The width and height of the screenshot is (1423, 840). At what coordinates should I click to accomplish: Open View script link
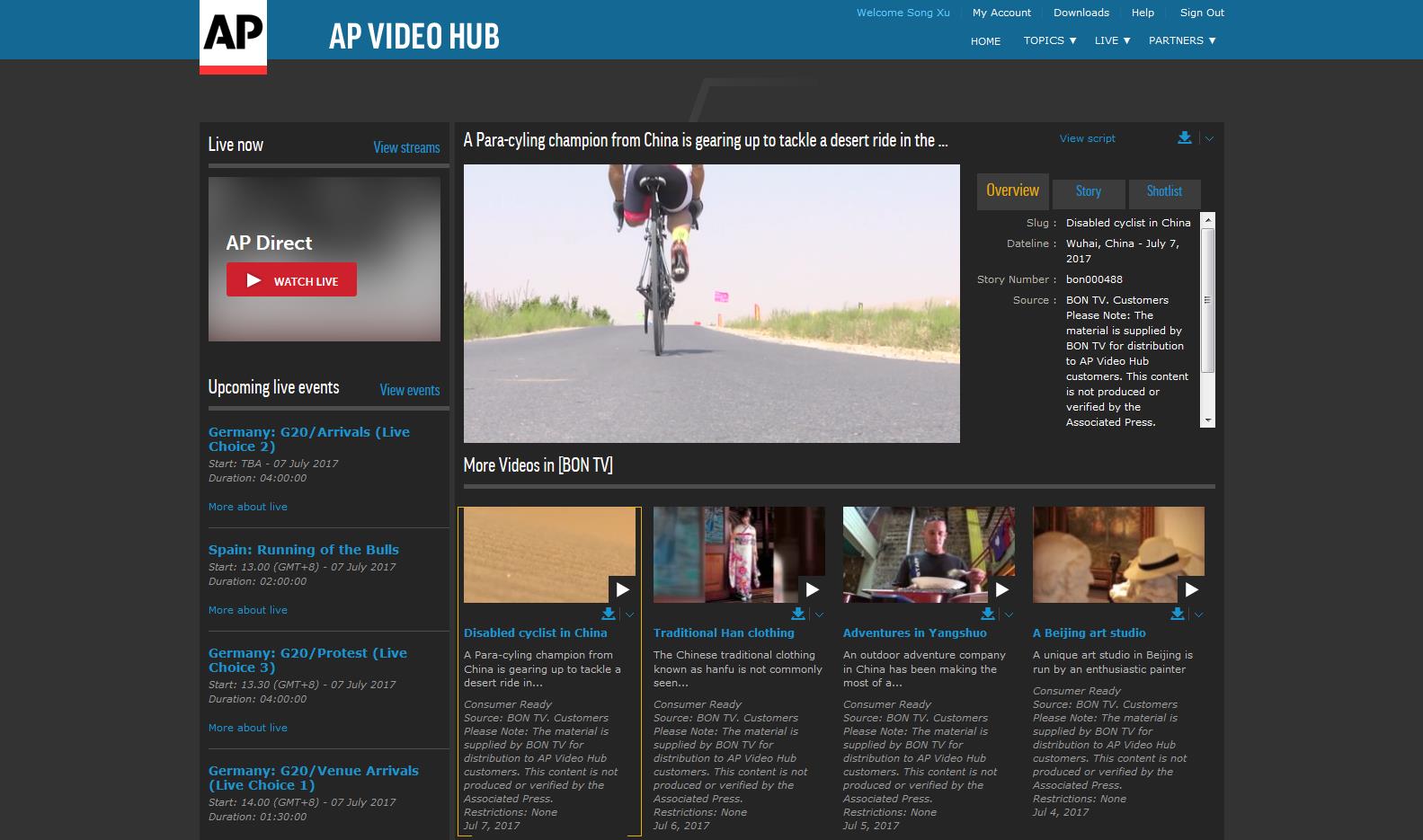pyautogui.click(x=1087, y=138)
